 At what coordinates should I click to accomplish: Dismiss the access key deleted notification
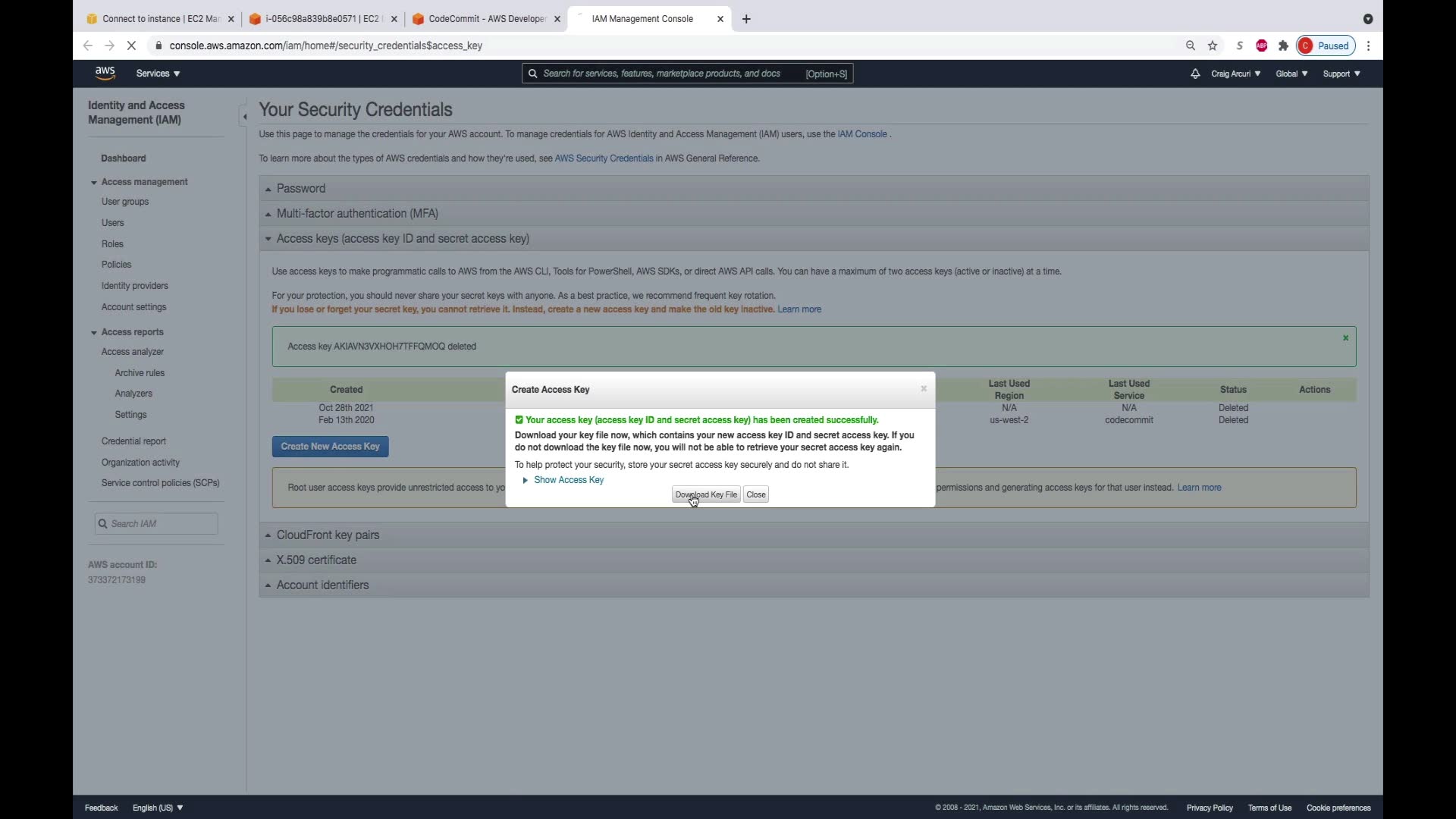pos(1345,338)
